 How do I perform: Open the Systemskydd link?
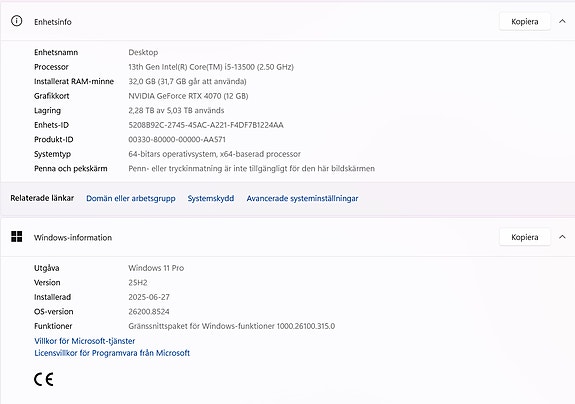(210, 198)
